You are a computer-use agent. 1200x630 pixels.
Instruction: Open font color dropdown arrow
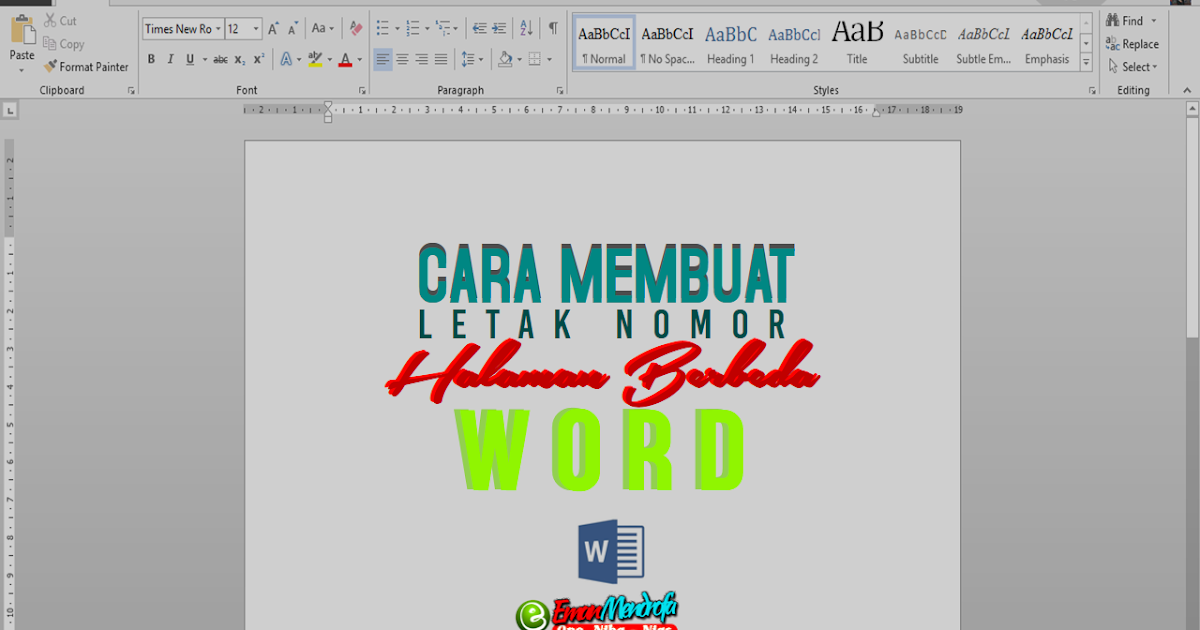pyautogui.click(x=359, y=60)
